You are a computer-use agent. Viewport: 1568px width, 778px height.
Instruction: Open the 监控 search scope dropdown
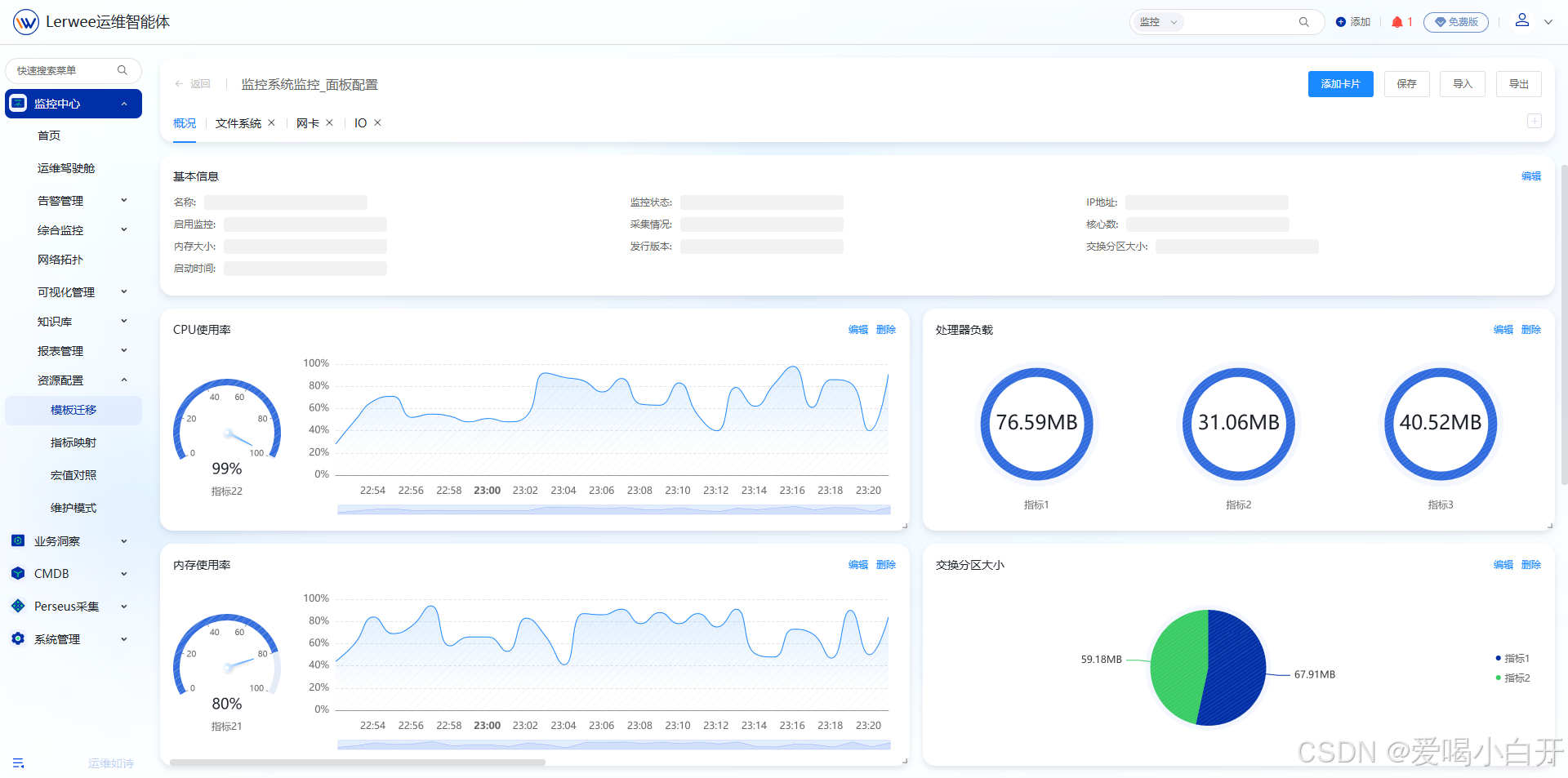[1158, 22]
